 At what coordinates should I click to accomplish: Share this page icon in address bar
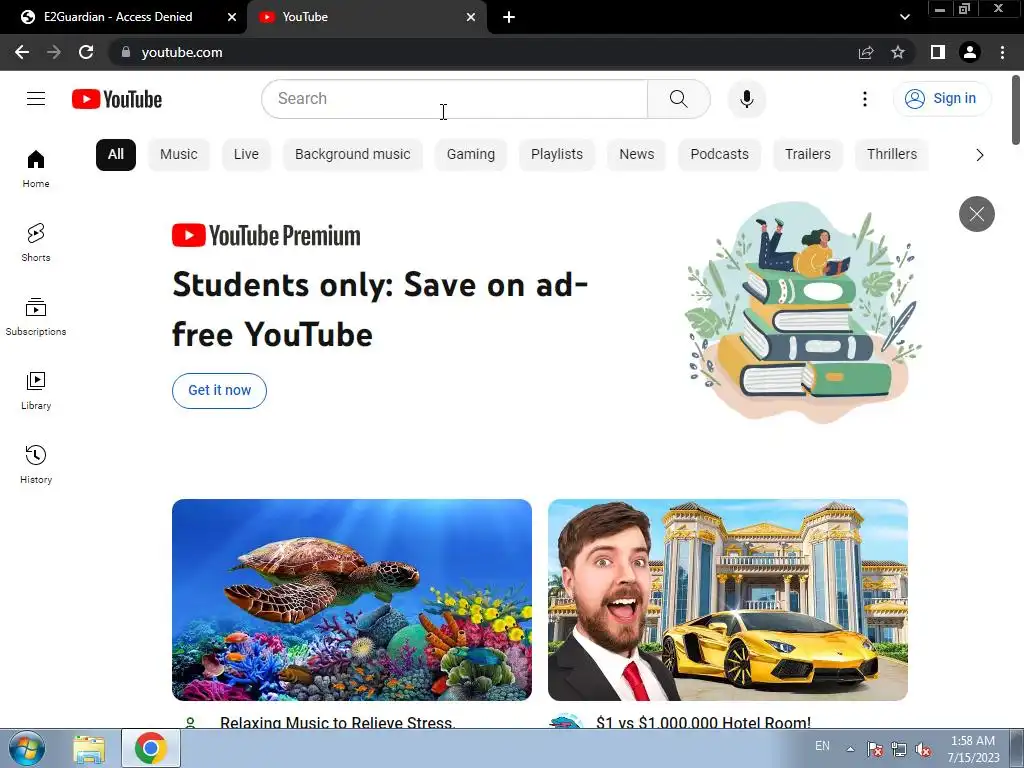click(866, 52)
